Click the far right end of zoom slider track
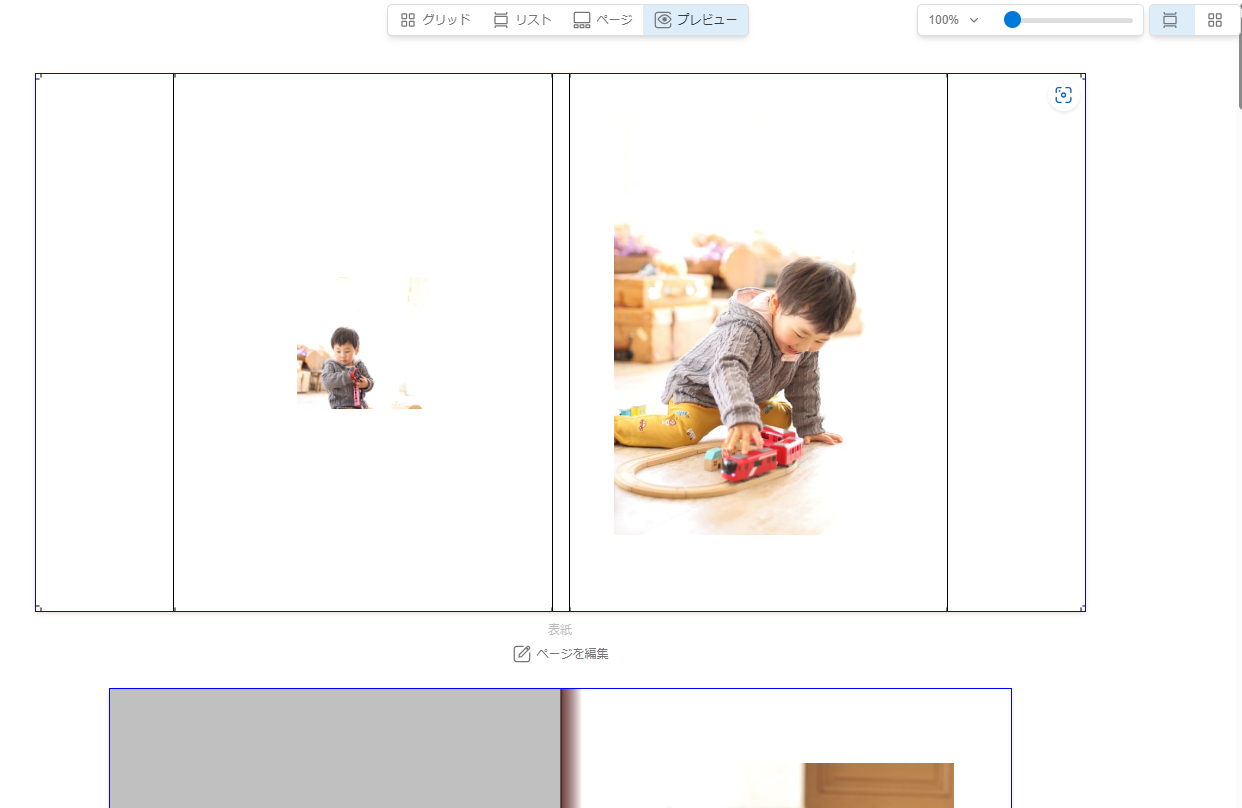 (1131, 20)
